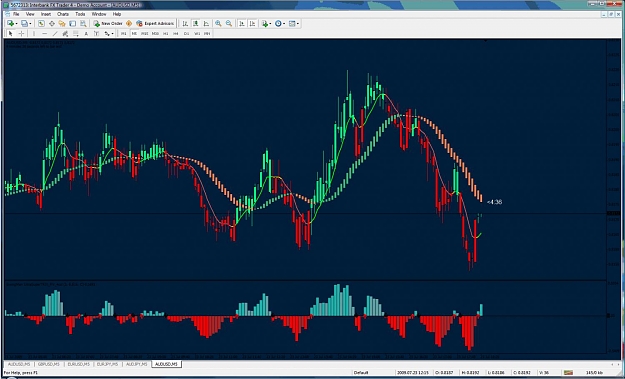Select the M30 timeframe button
Screen dimensions: 625x379
point(155,33)
